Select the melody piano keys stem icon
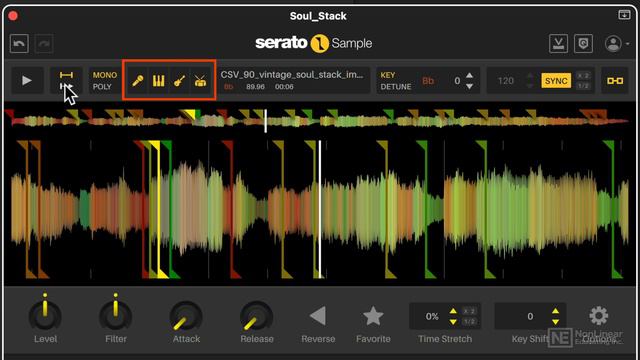640x360 pixels. (158, 81)
